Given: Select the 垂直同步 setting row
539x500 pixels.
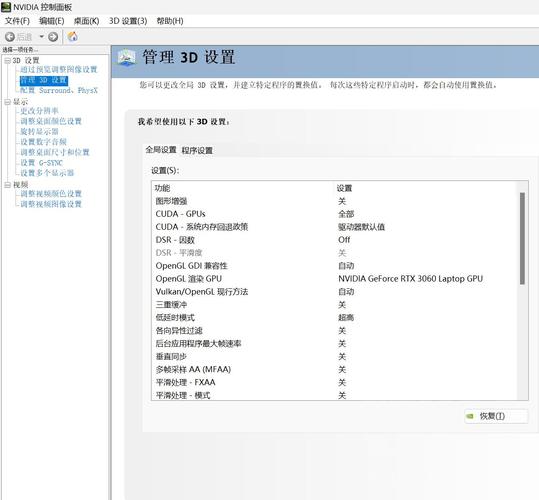Looking at the screenshot, I should tap(333, 356).
